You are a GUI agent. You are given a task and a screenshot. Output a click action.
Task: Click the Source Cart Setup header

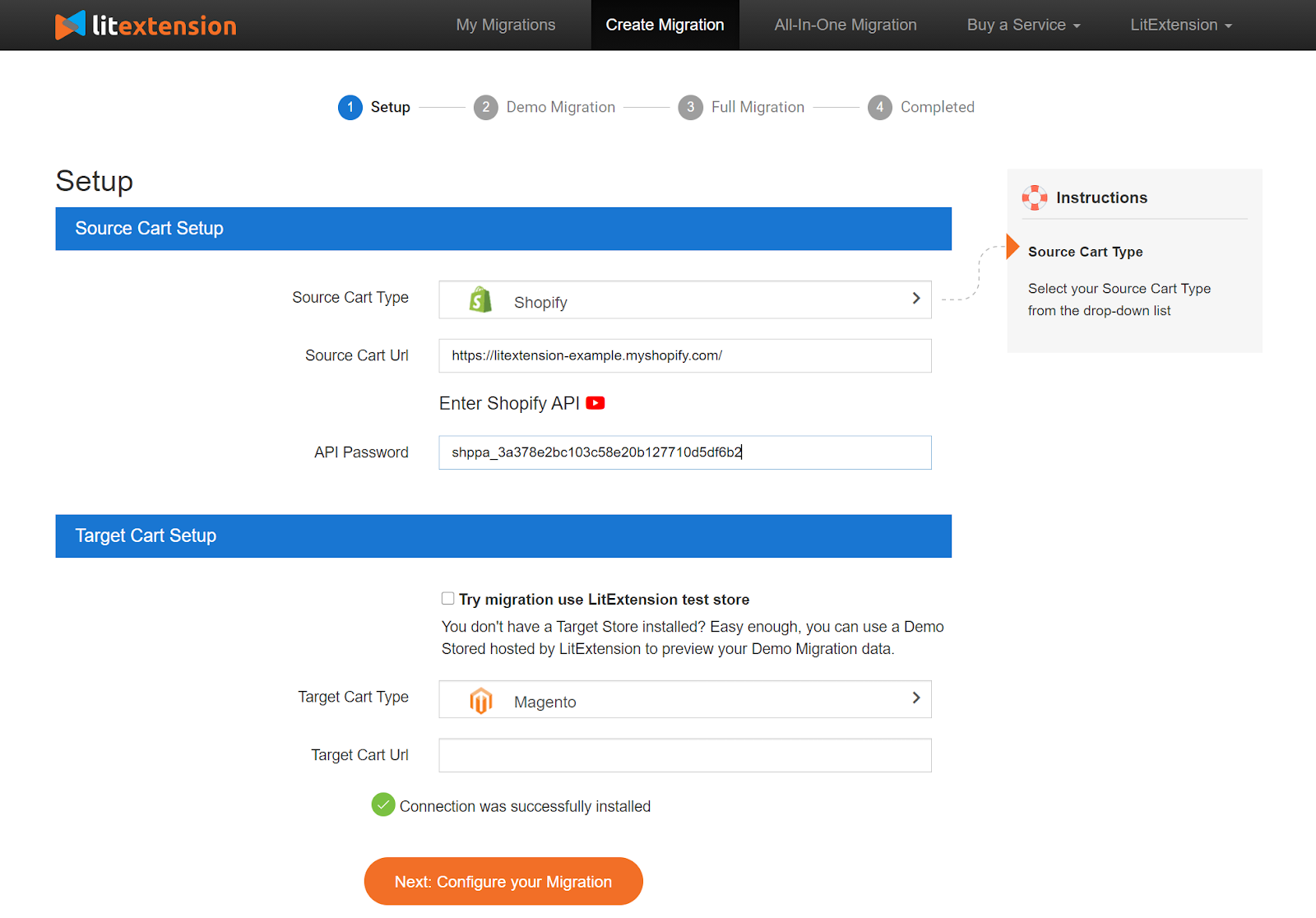503,229
